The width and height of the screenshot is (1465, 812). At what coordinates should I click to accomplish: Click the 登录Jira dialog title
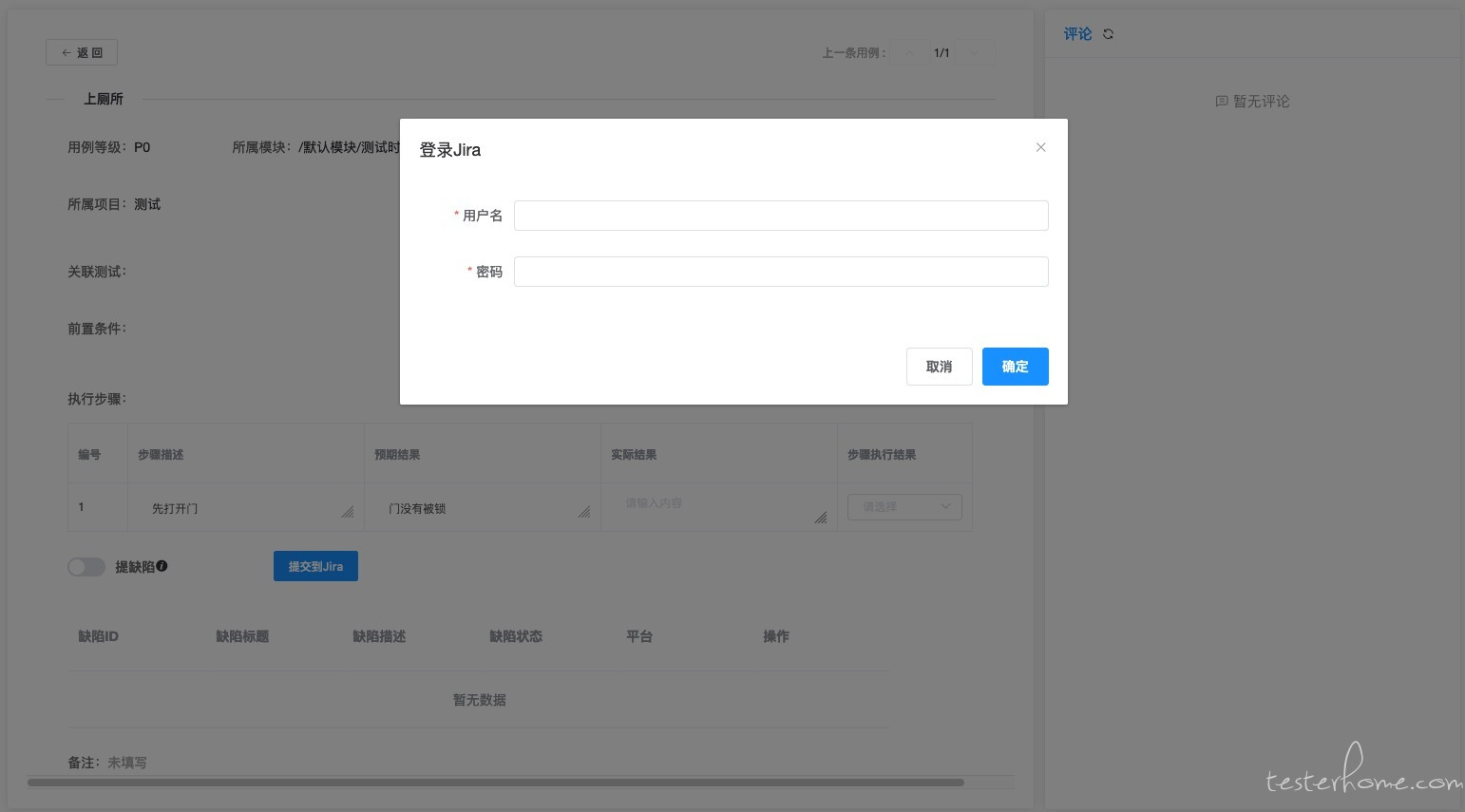pos(450,150)
